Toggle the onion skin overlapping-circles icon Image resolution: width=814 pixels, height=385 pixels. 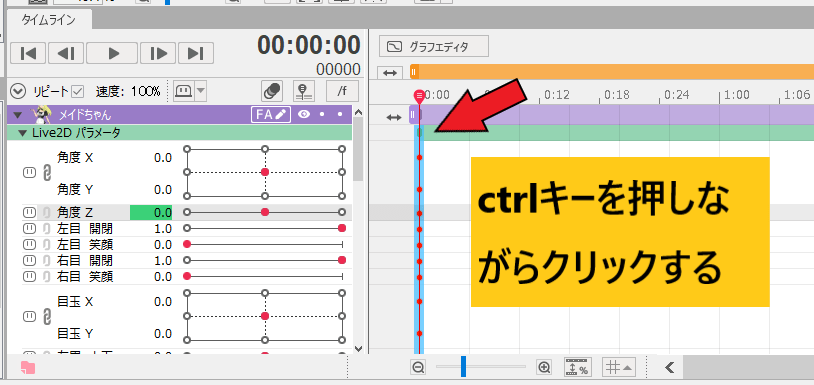[272, 91]
